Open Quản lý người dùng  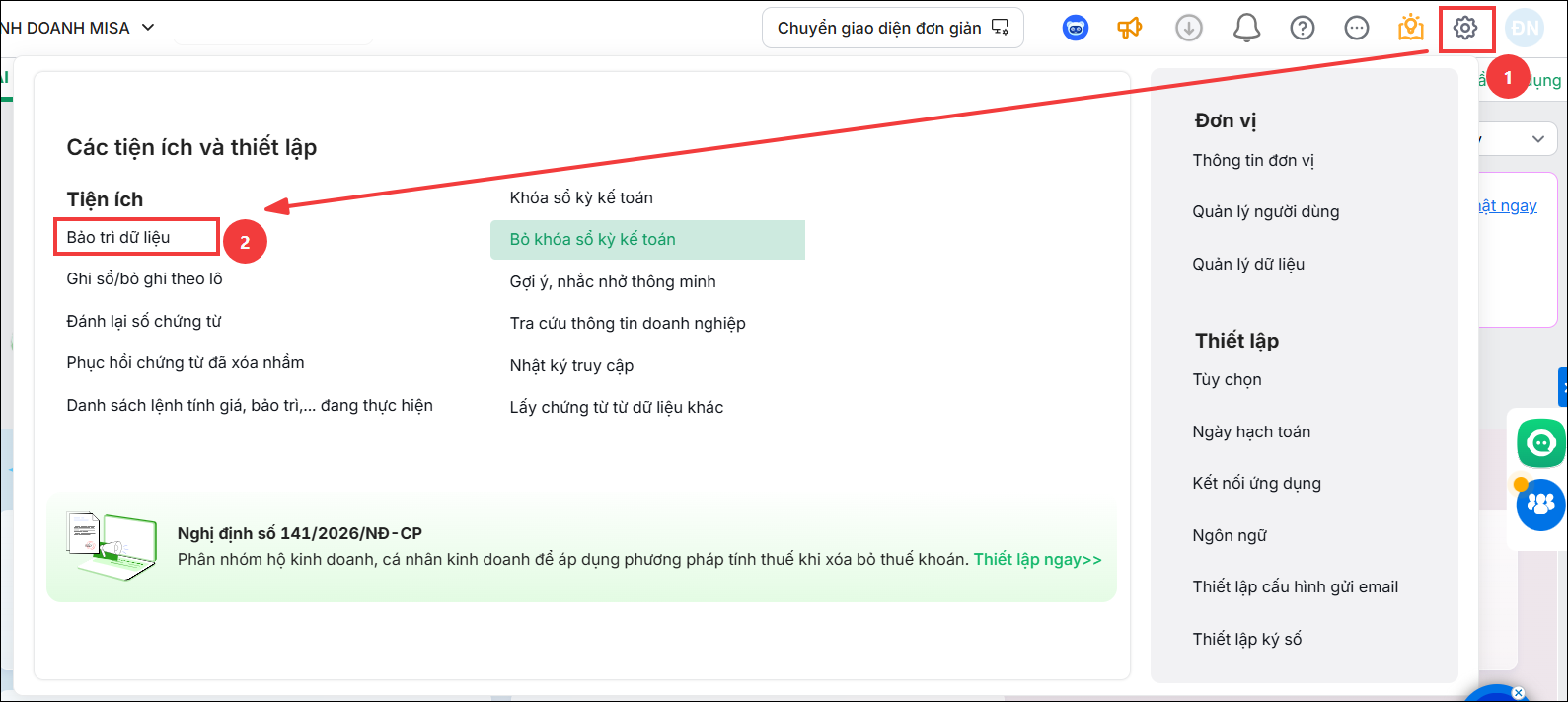pos(1266,212)
